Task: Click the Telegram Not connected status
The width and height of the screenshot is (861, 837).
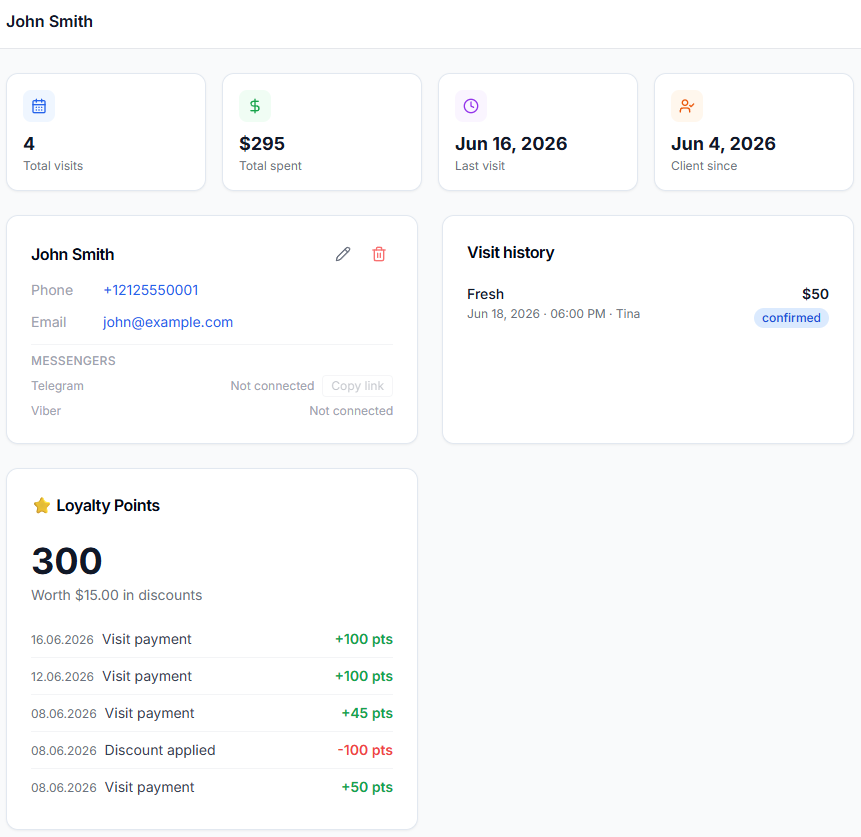Action: click(x=272, y=386)
